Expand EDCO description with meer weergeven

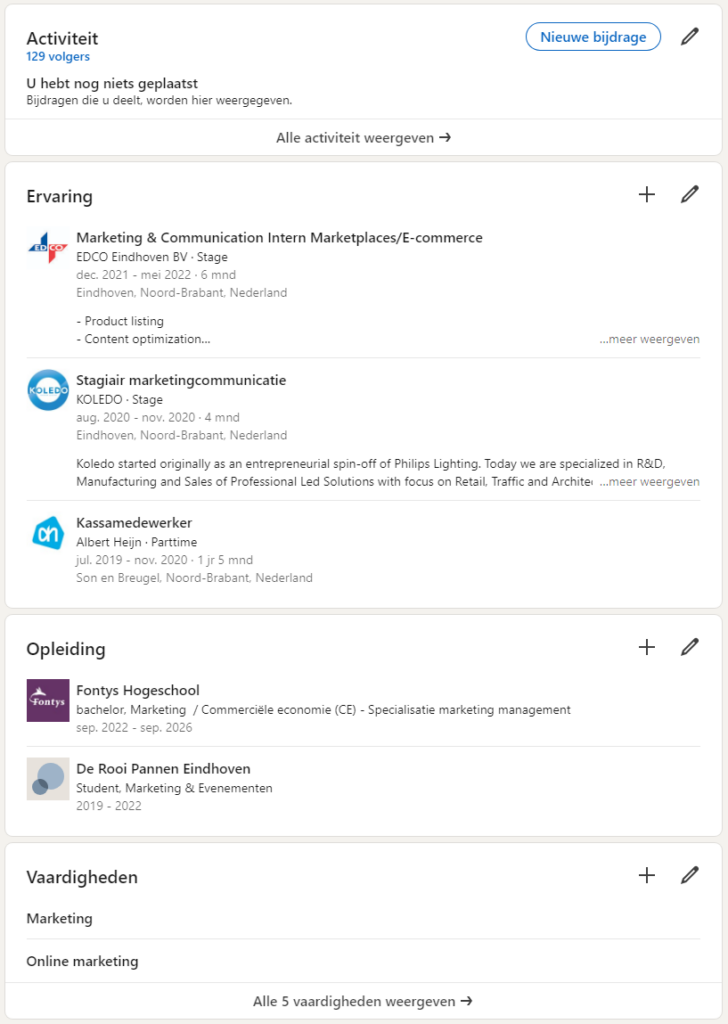(649, 339)
